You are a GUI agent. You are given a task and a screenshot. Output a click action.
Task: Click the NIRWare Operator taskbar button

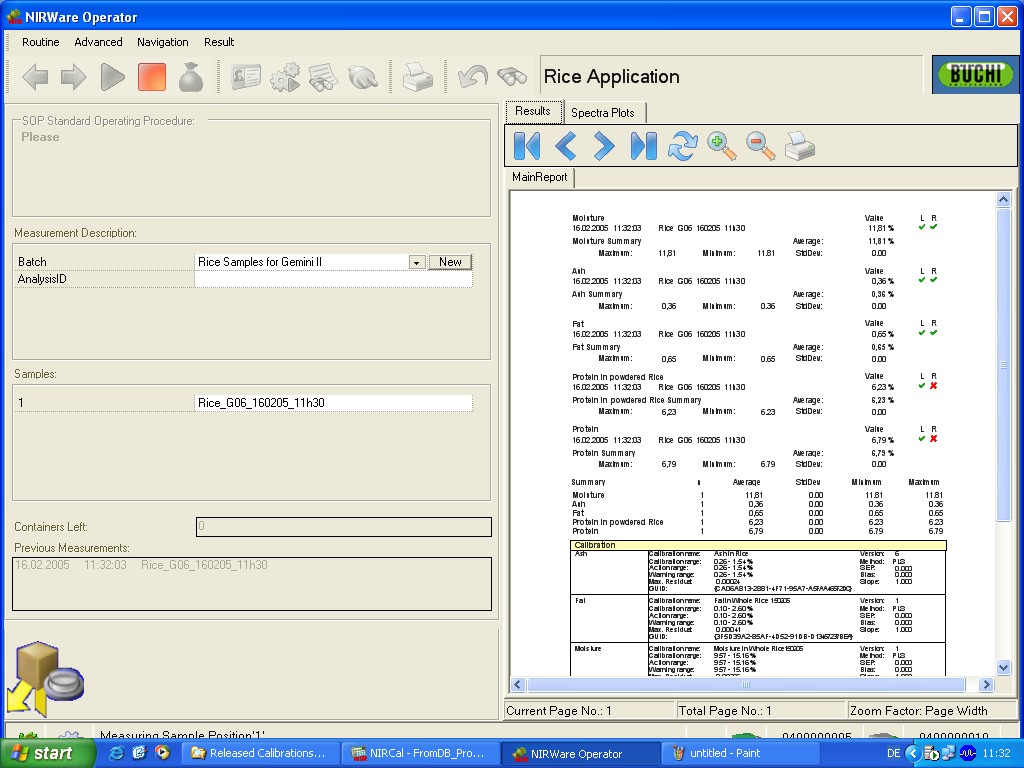pos(580,753)
